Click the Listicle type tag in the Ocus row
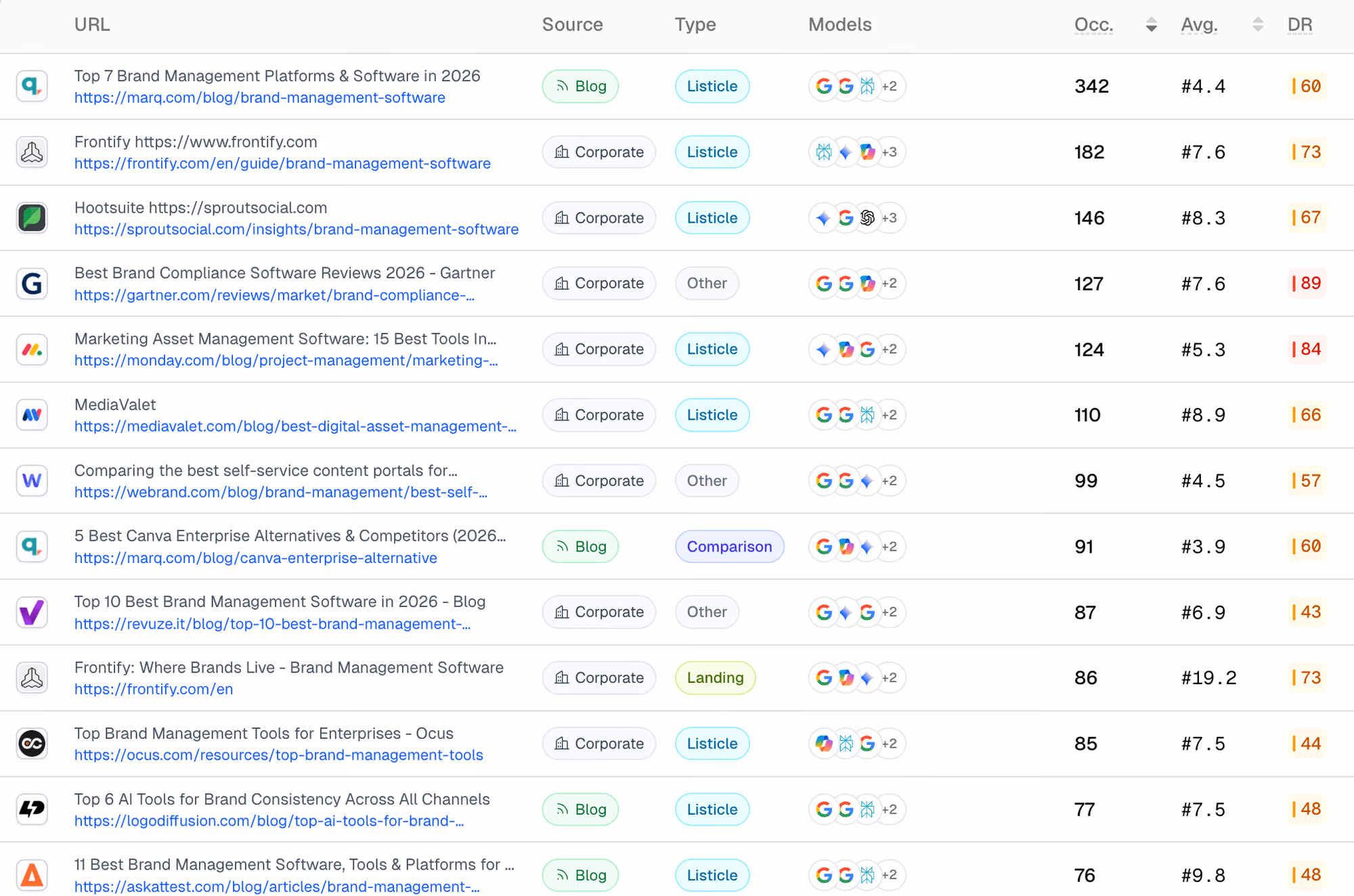 click(712, 744)
